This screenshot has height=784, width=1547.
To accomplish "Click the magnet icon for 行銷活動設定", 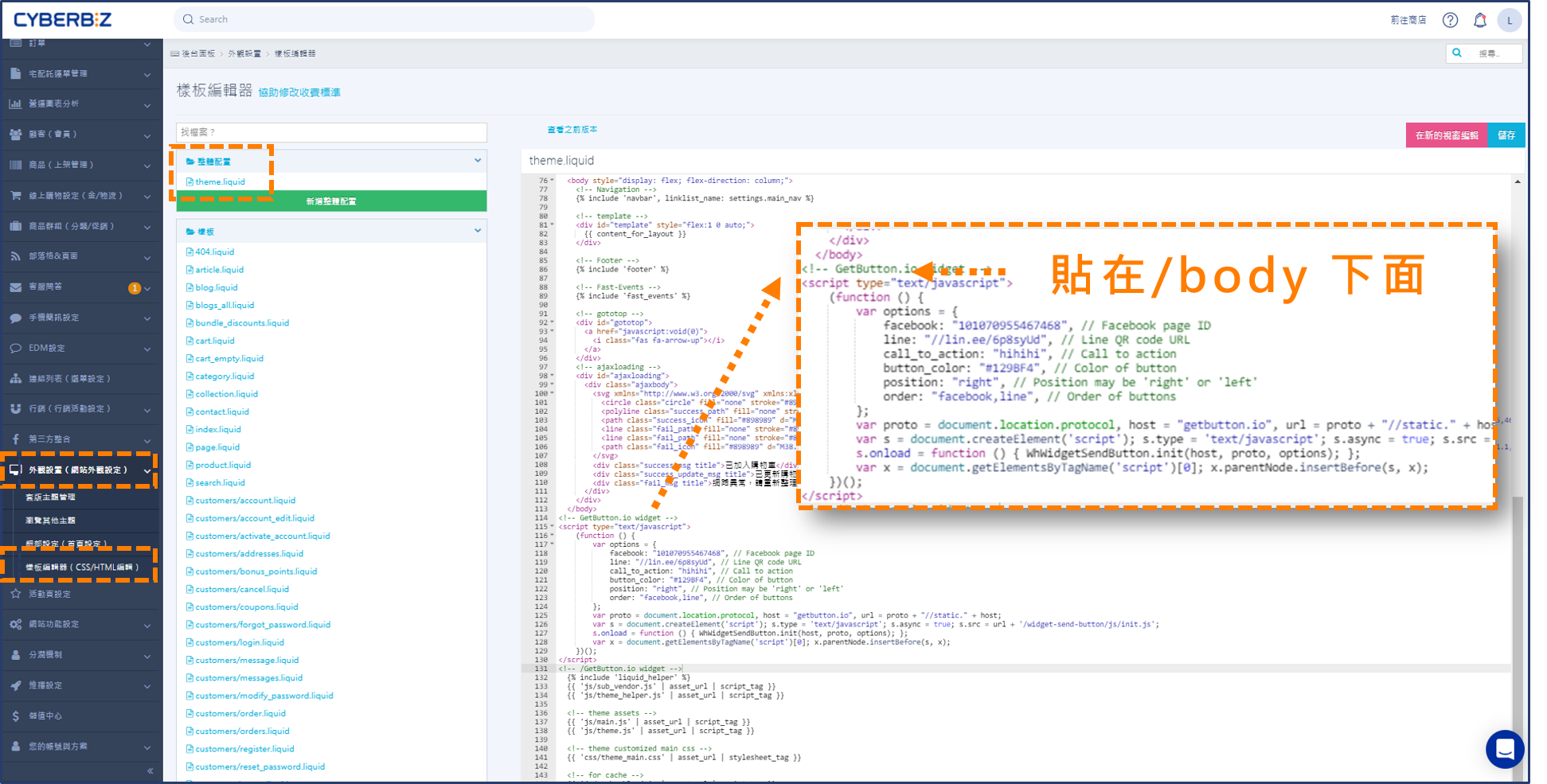I will coord(16,408).
